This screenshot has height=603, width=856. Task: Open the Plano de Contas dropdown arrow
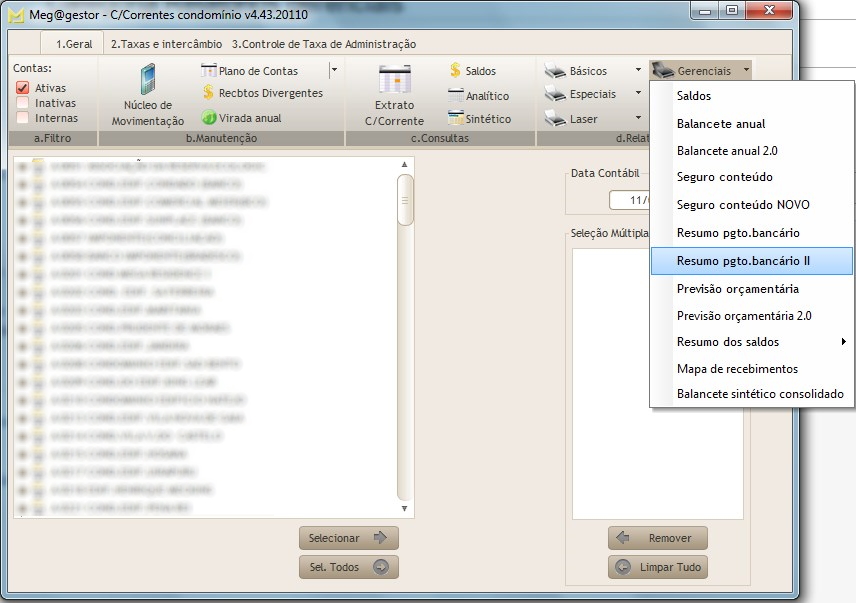coord(334,71)
